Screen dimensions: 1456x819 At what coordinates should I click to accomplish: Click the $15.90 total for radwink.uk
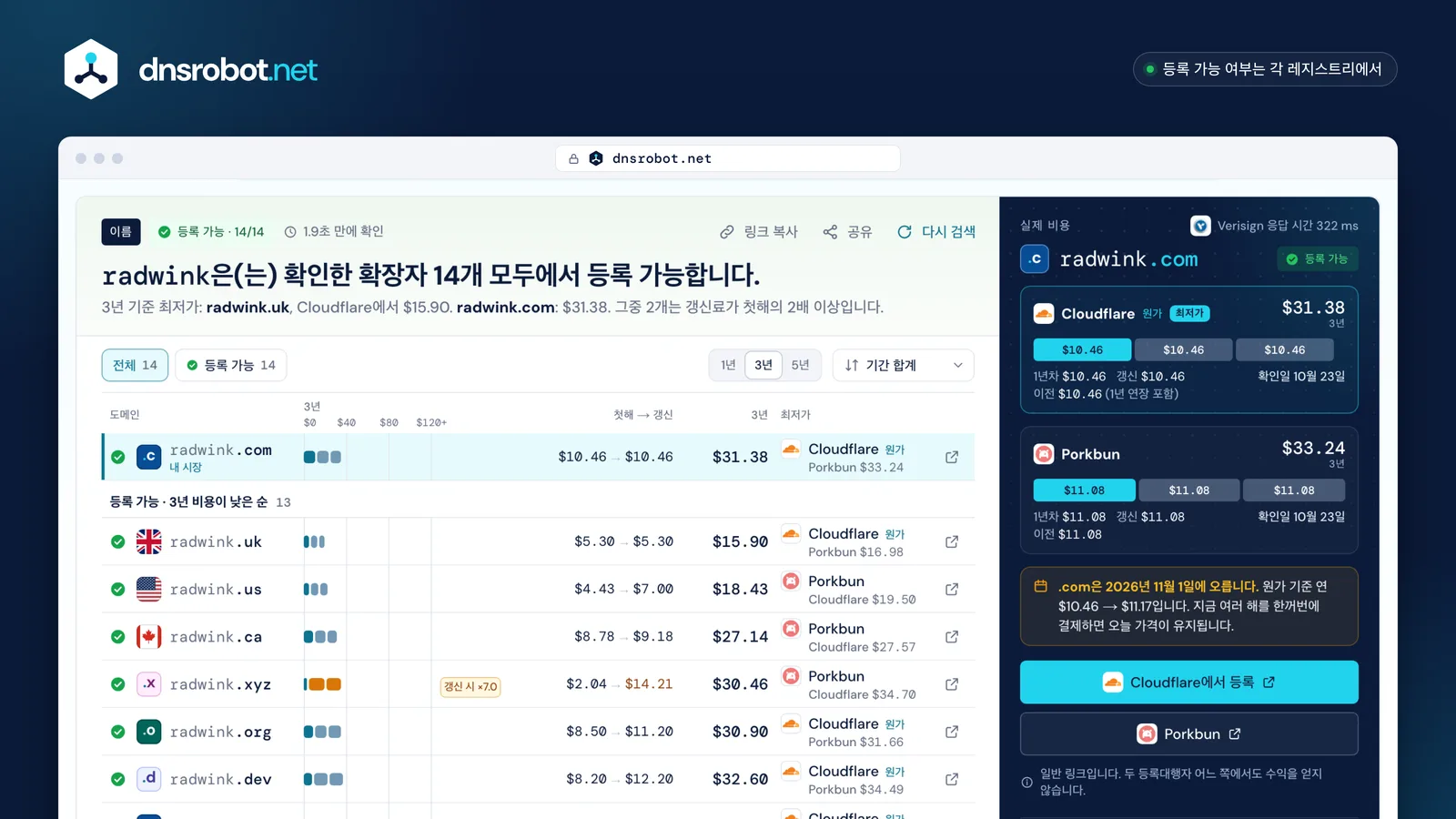pyautogui.click(x=740, y=542)
